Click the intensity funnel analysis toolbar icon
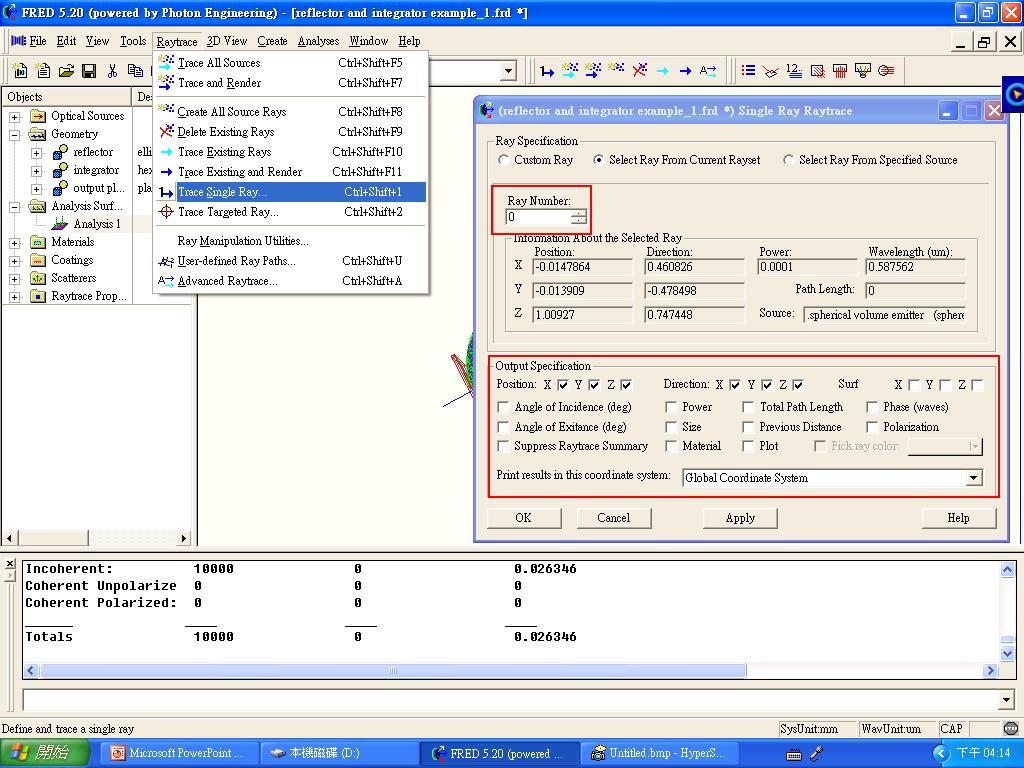 863,71
